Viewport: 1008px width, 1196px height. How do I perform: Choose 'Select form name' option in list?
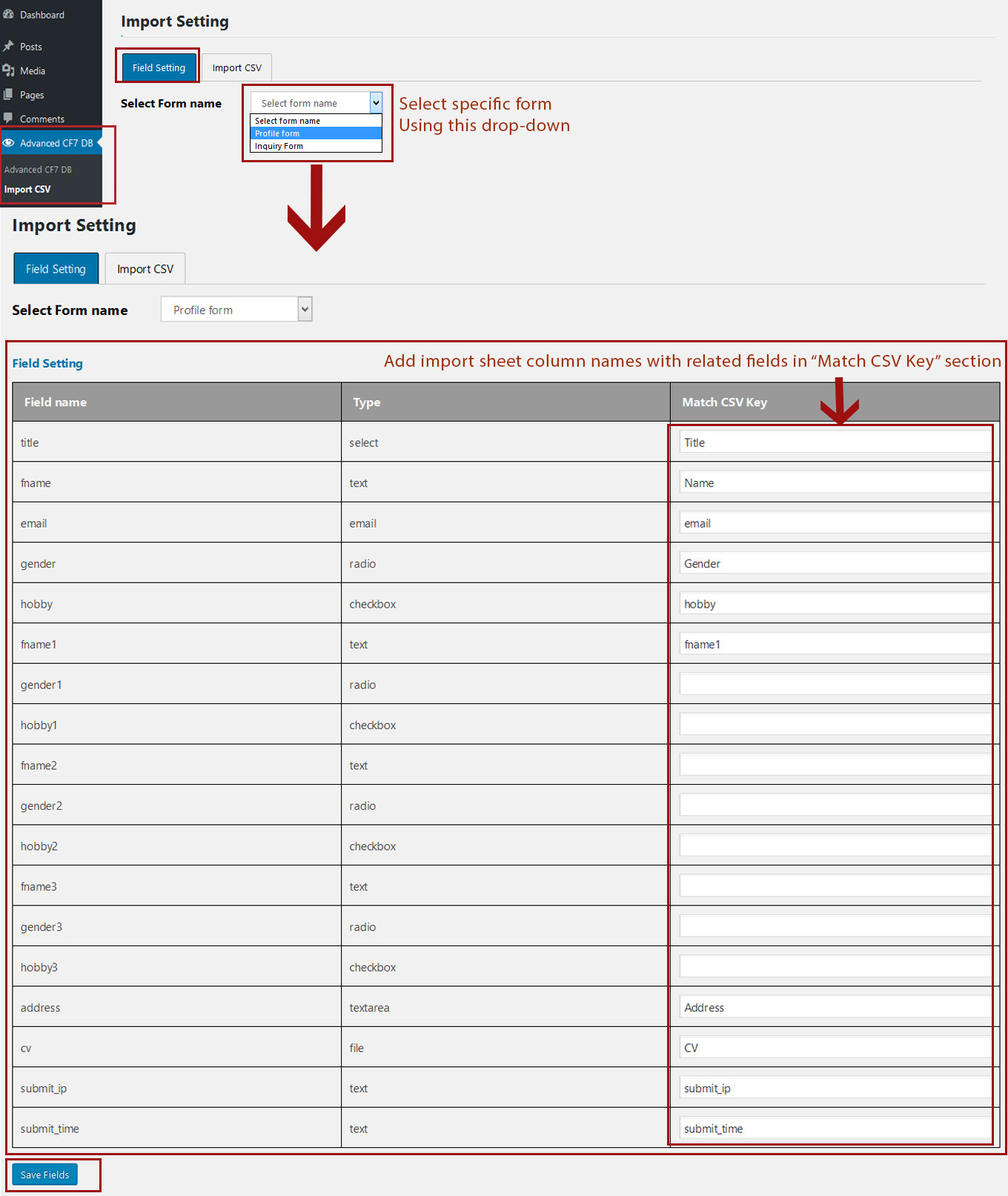coord(316,121)
